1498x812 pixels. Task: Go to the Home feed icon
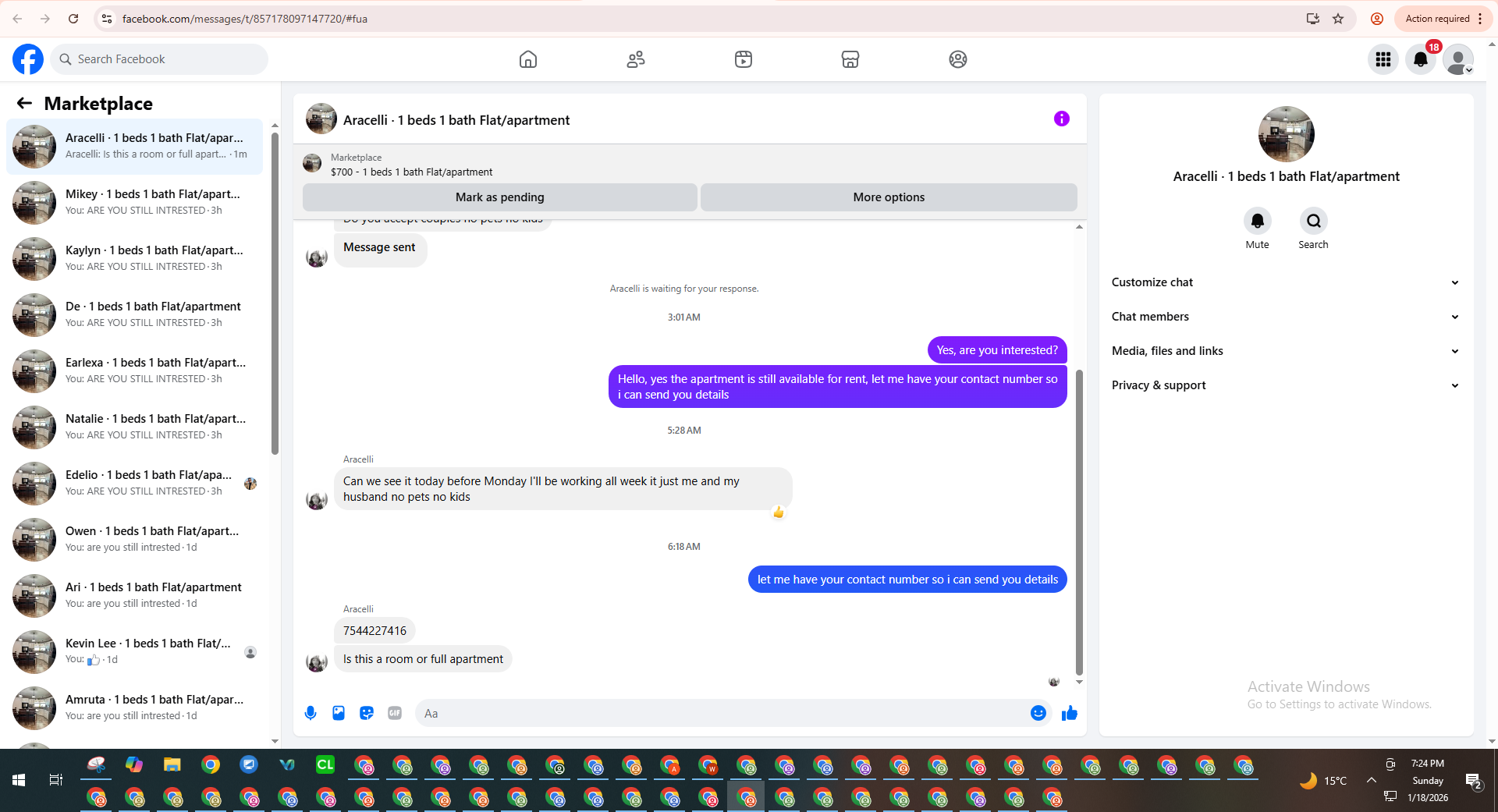click(528, 59)
